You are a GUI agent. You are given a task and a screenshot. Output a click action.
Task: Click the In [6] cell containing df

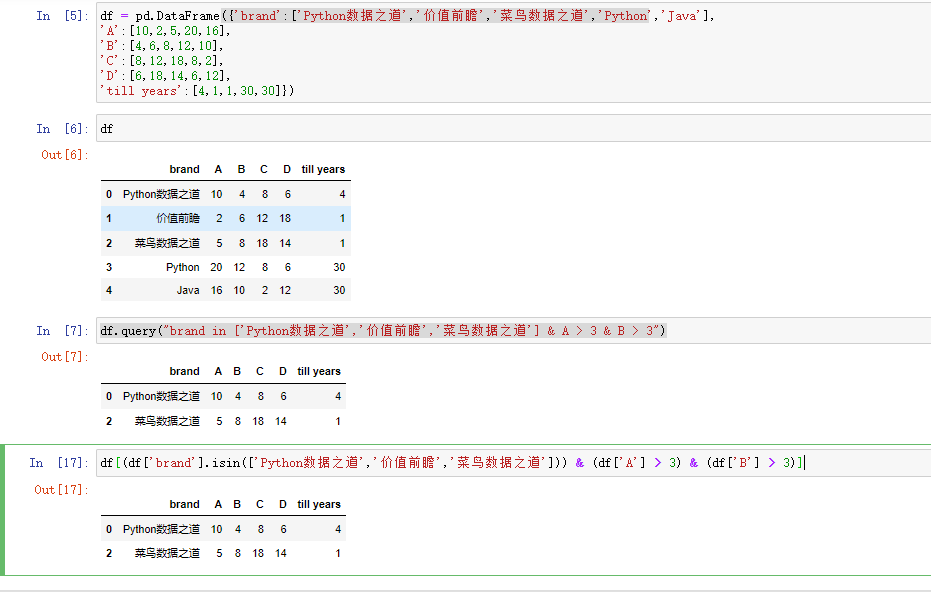pyautogui.click(x=514, y=128)
